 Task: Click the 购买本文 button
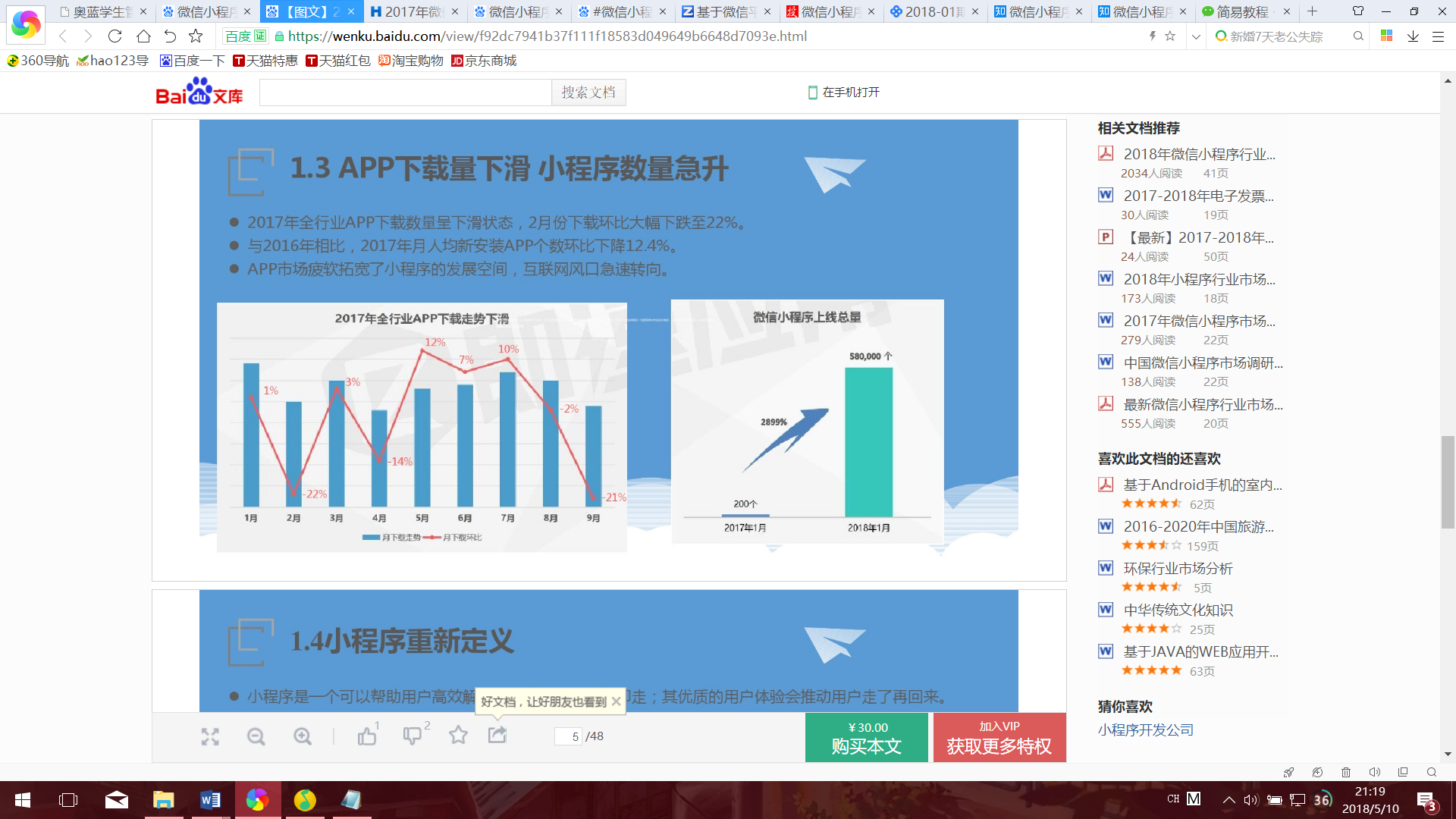[866, 737]
